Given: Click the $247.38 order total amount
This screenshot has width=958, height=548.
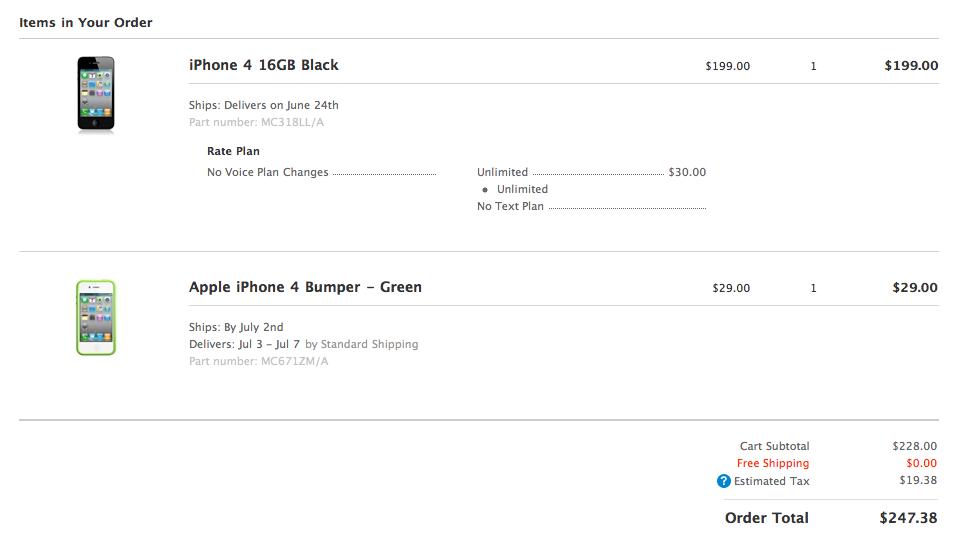Looking at the screenshot, I should (908, 518).
